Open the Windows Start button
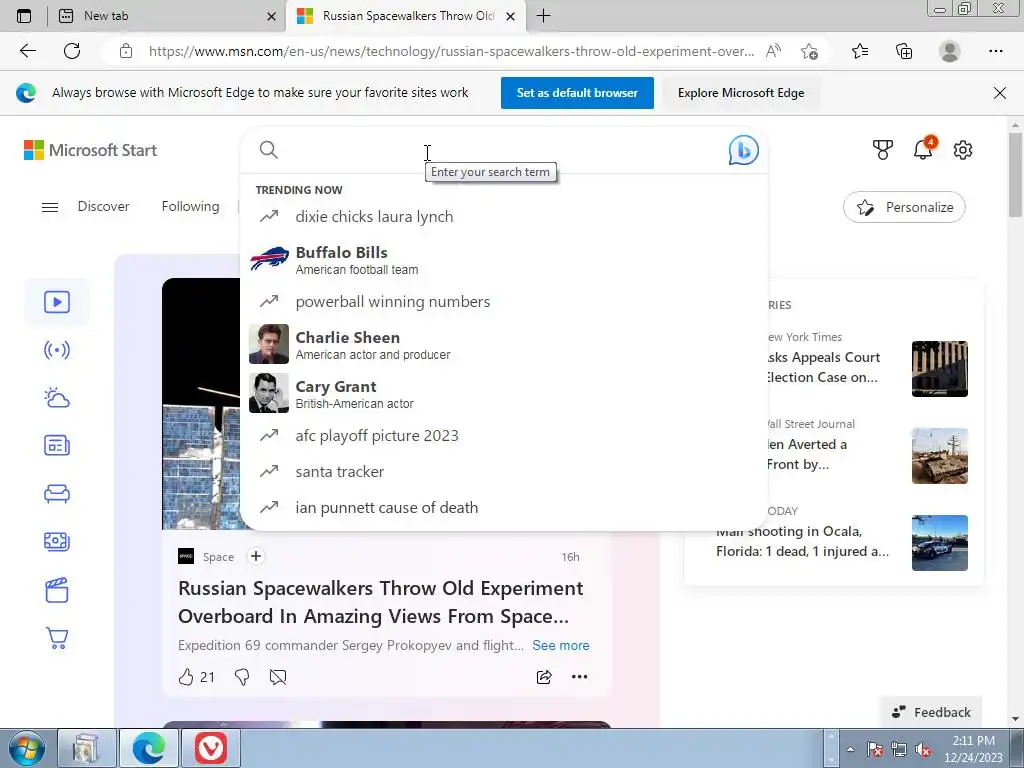 coord(26,748)
